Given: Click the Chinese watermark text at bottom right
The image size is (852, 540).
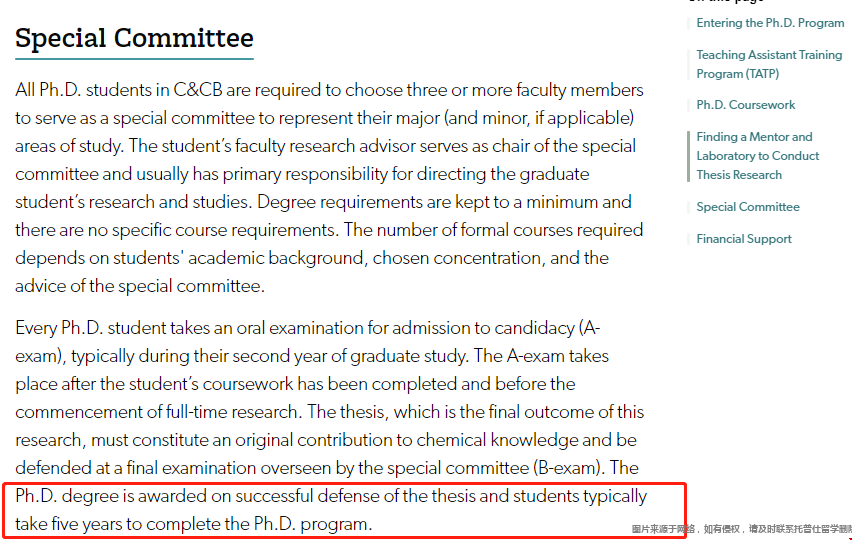Looking at the screenshot, I should (x=741, y=529).
